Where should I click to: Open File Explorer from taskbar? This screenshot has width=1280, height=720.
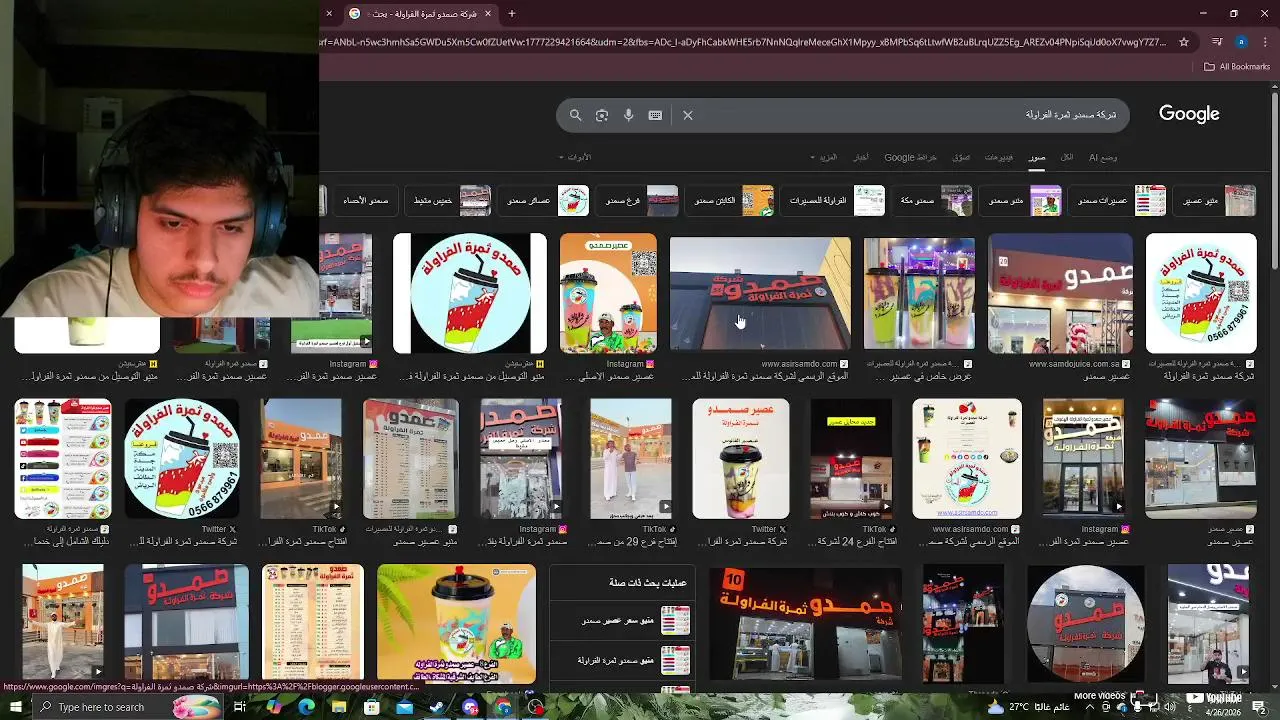(x=339, y=707)
